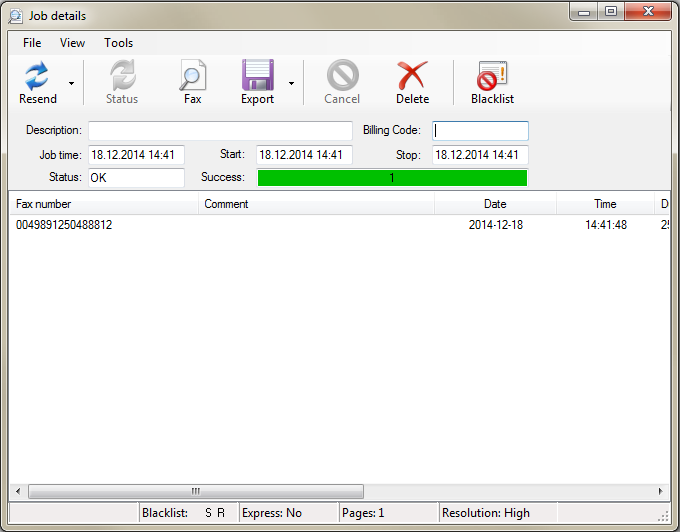
Task: Open the Fax document viewer icon
Action: click(x=192, y=77)
